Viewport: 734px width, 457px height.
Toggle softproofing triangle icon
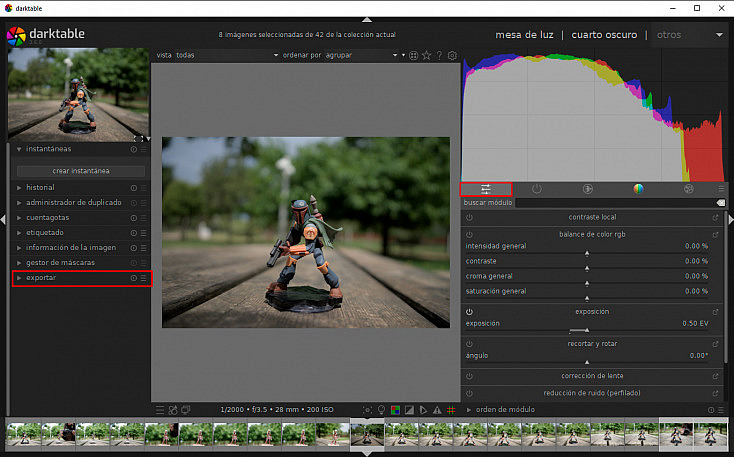click(x=423, y=410)
